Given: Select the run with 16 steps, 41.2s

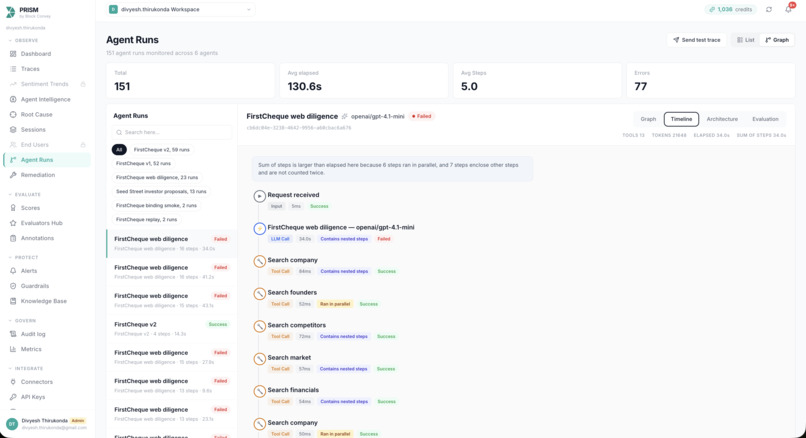Looking at the screenshot, I should pyautogui.click(x=172, y=272).
